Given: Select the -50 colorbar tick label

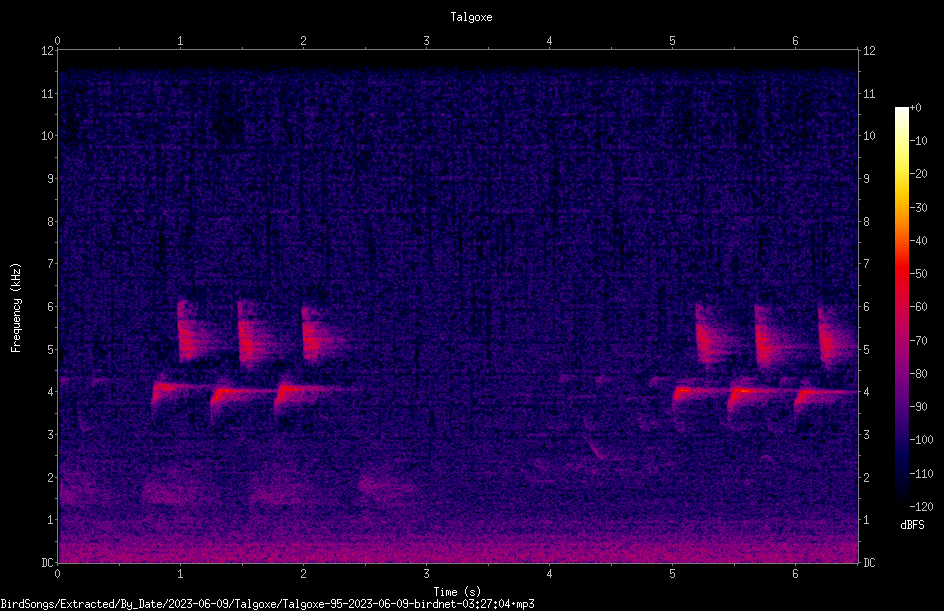Looking at the screenshot, I should (919, 274).
